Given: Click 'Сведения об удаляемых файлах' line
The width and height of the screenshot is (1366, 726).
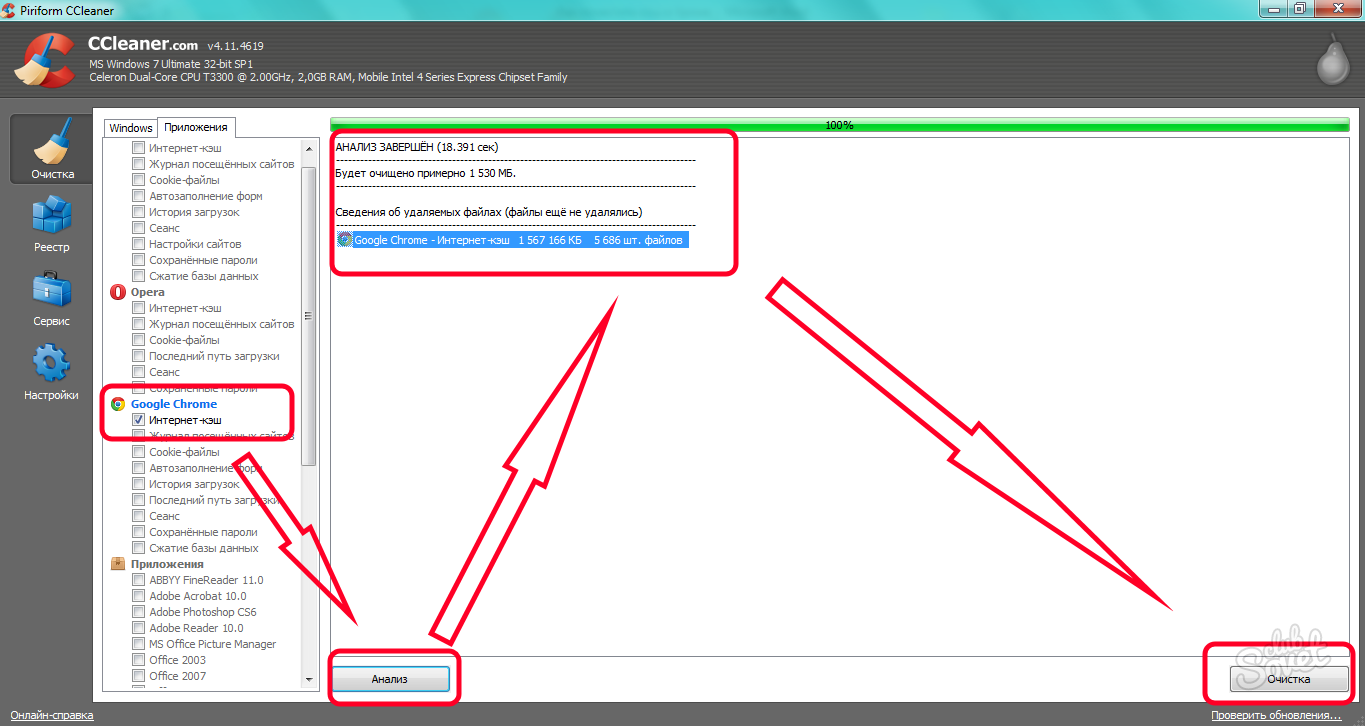Looking at the screenshot, I should pos(489,212).
